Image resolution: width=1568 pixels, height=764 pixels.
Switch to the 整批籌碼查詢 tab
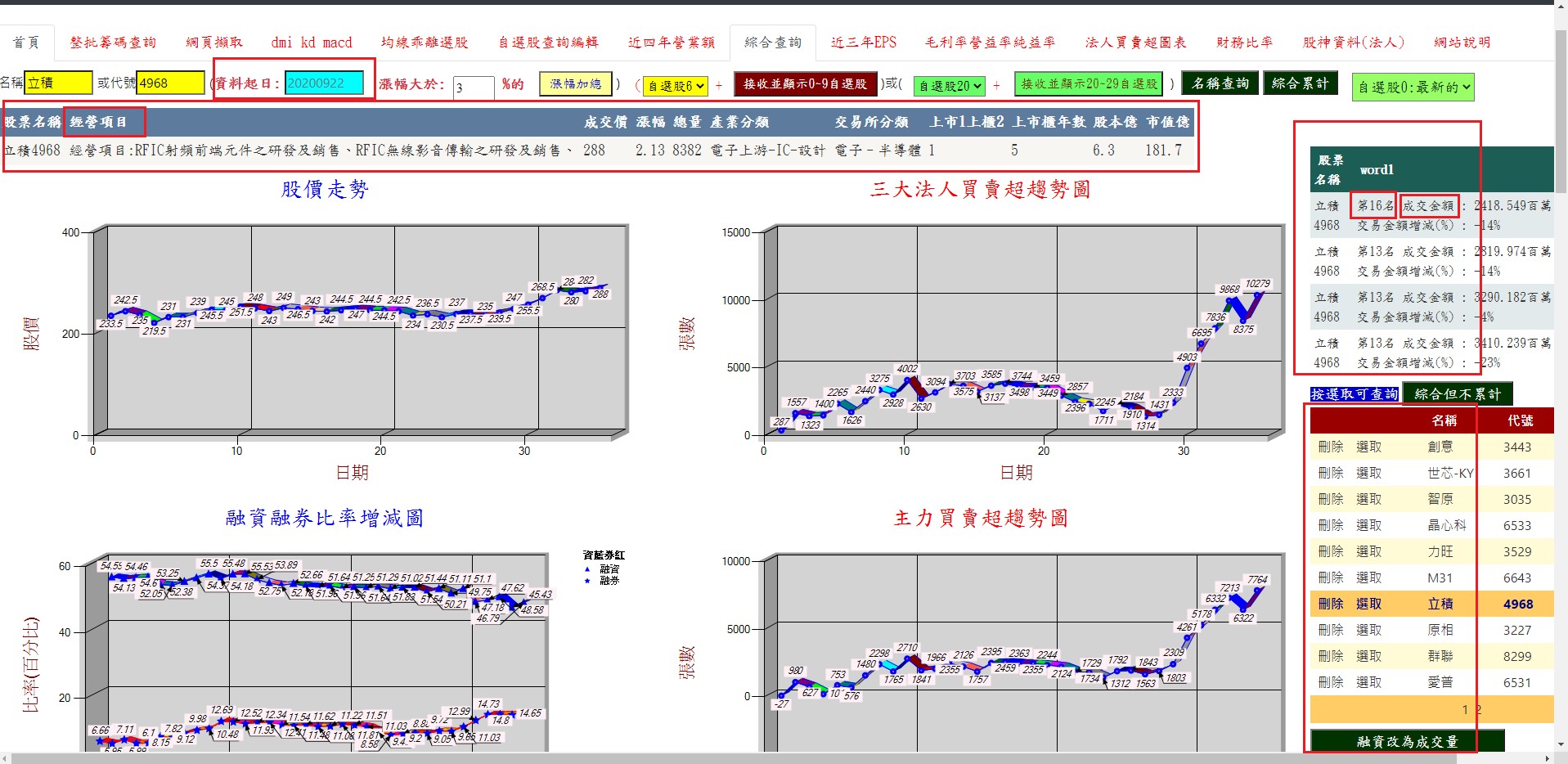pyautogui.click(x=112, y=43)
